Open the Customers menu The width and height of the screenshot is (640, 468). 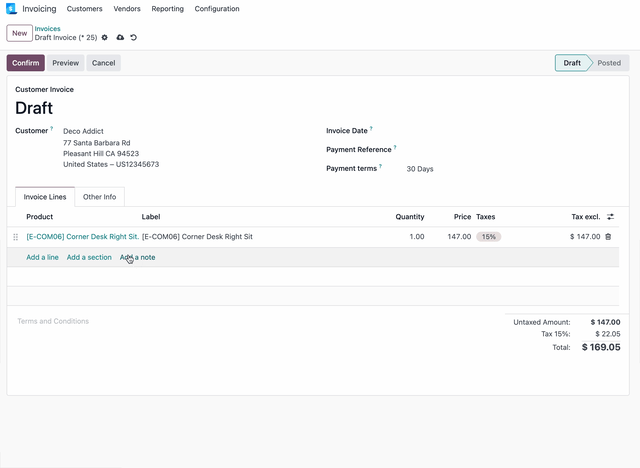pyautogui.click(x=84, y=9)
